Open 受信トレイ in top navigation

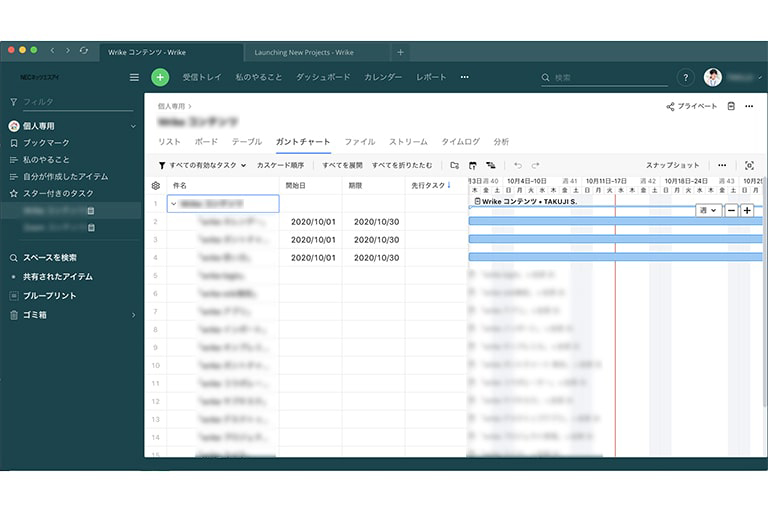(202, 77)
